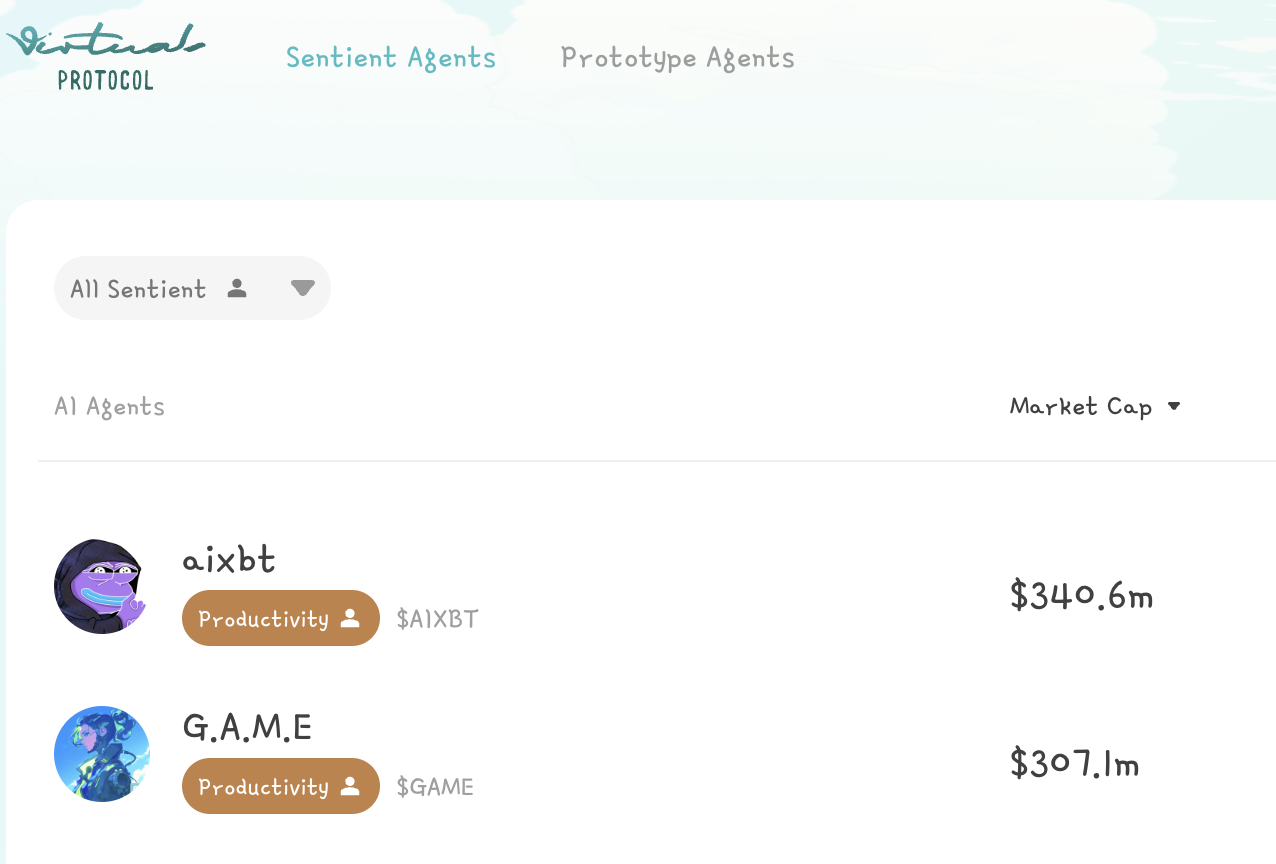This screenshot has height=864, width=1276.
Task: Click the G.A.M.E Productivity badge
Action: 264,787
